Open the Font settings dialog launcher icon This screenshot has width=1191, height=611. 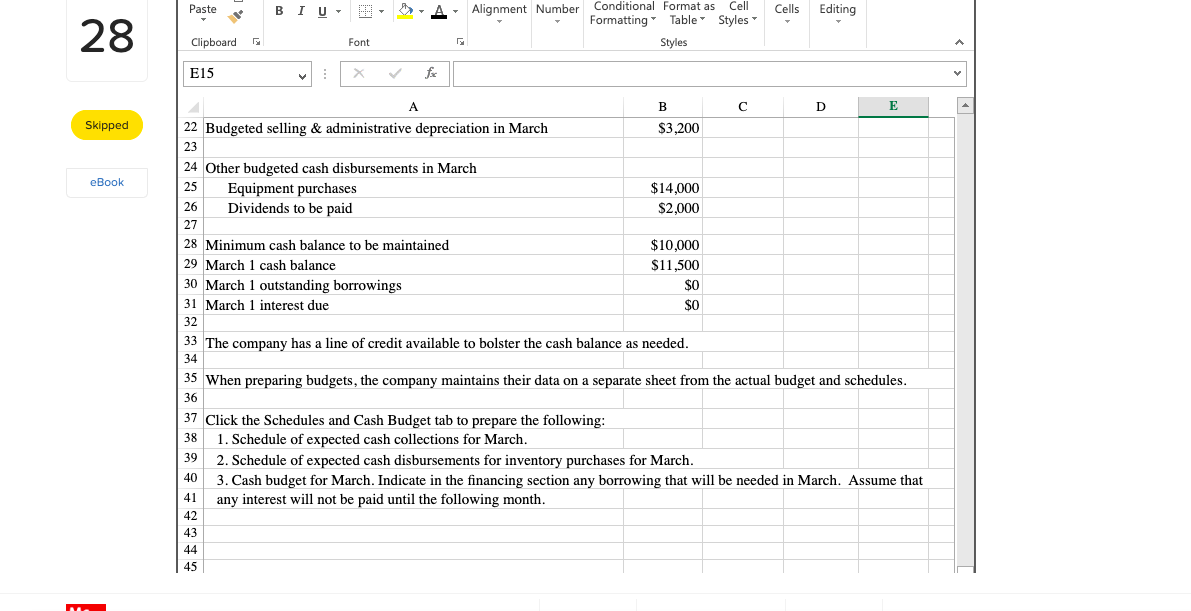click(x=460, y=42)
